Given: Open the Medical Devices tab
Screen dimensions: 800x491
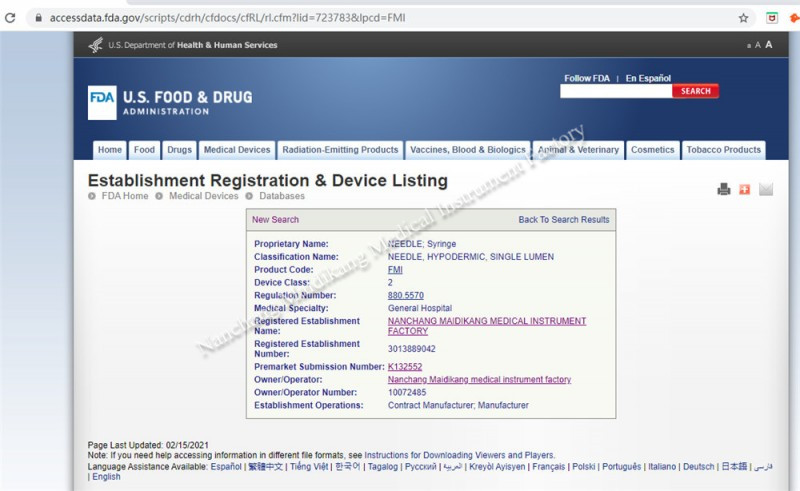Looking at the screenshot, I should 237,150.
